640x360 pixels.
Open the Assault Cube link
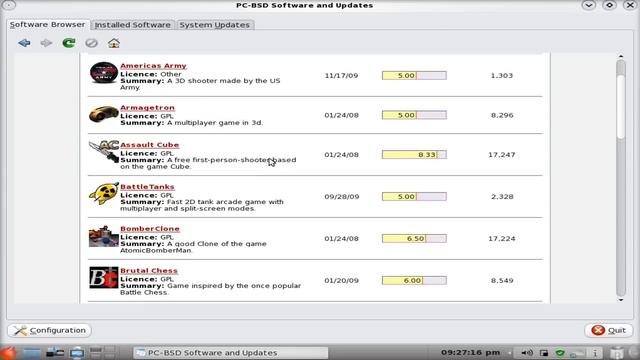pos(149,145)
